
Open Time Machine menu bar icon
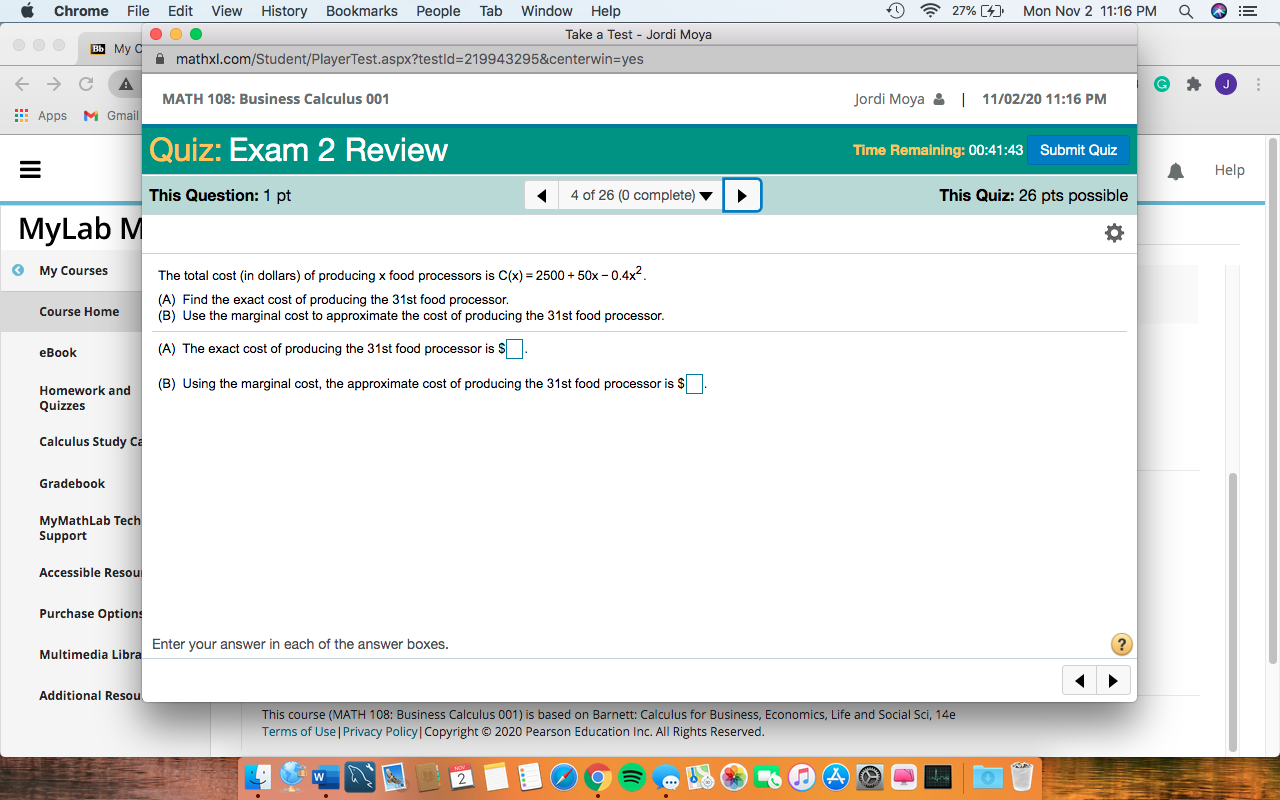tap(896, 11)
